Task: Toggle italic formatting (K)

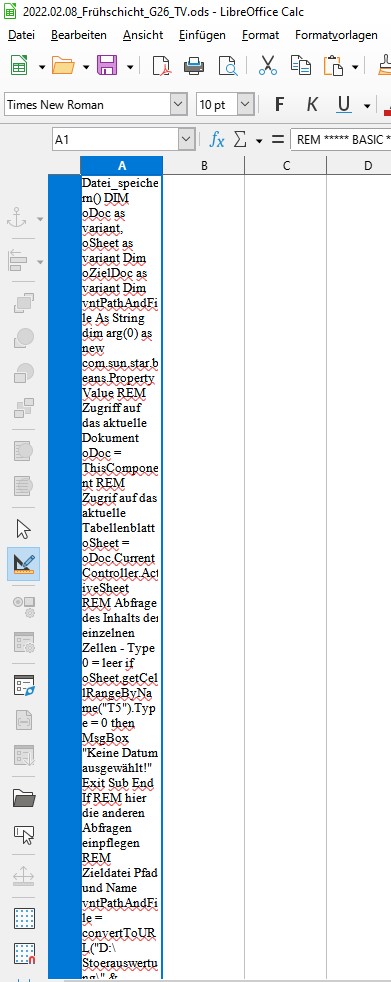Action: [x=311, y=105]
